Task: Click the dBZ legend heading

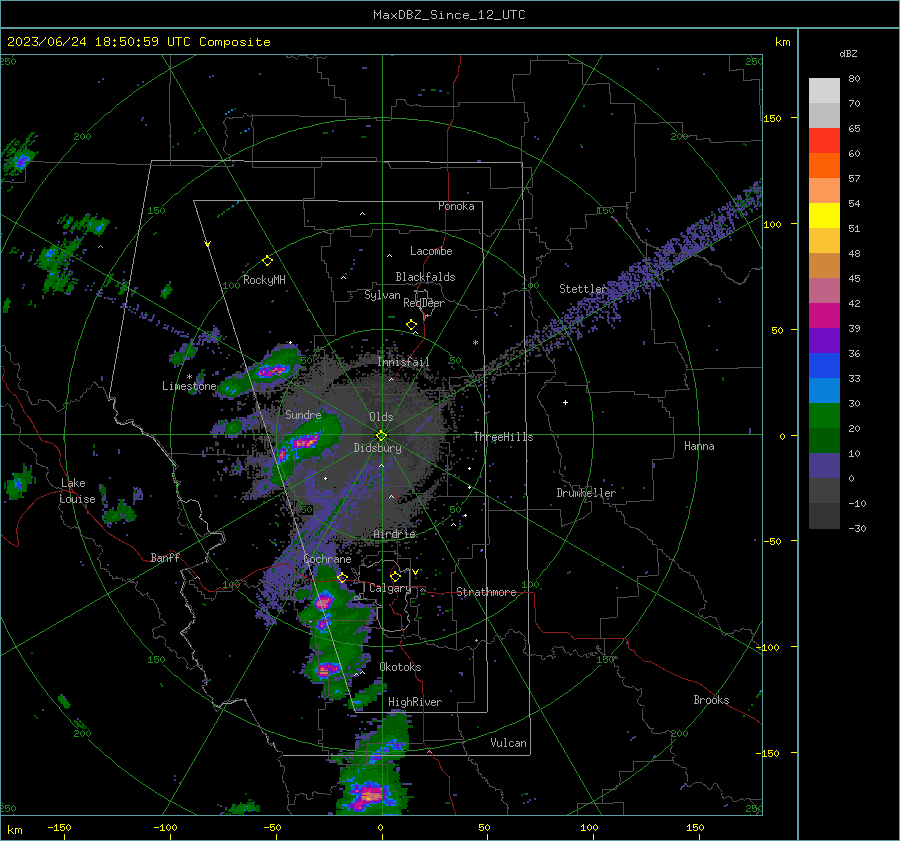Action: tap(848, 54)
